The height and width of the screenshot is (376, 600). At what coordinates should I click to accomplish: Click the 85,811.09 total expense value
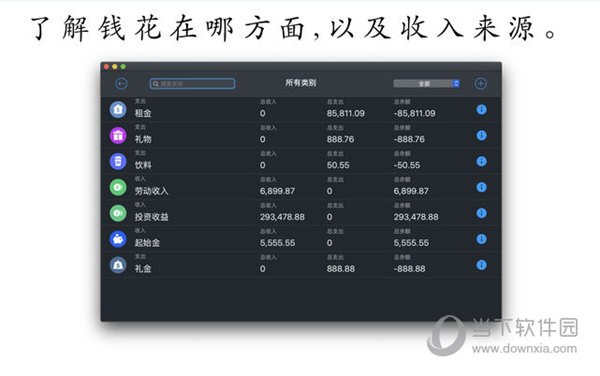click(x=346, y=114)
